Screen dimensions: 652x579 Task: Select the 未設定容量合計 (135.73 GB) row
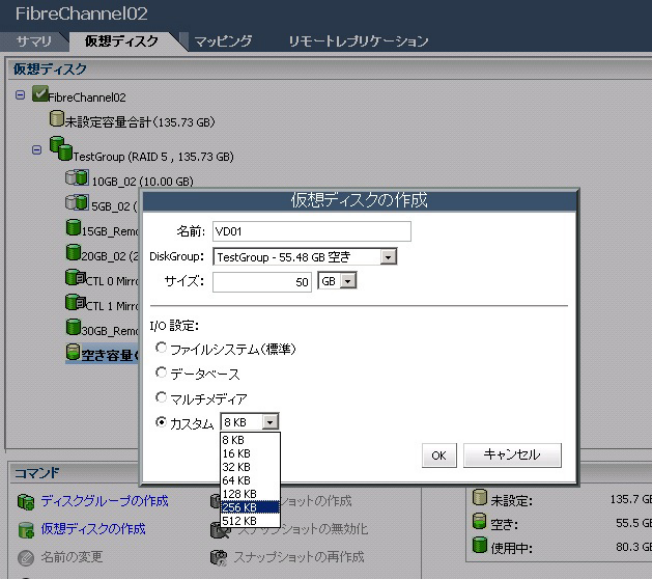pyautogui.click(x=140, y=122)
